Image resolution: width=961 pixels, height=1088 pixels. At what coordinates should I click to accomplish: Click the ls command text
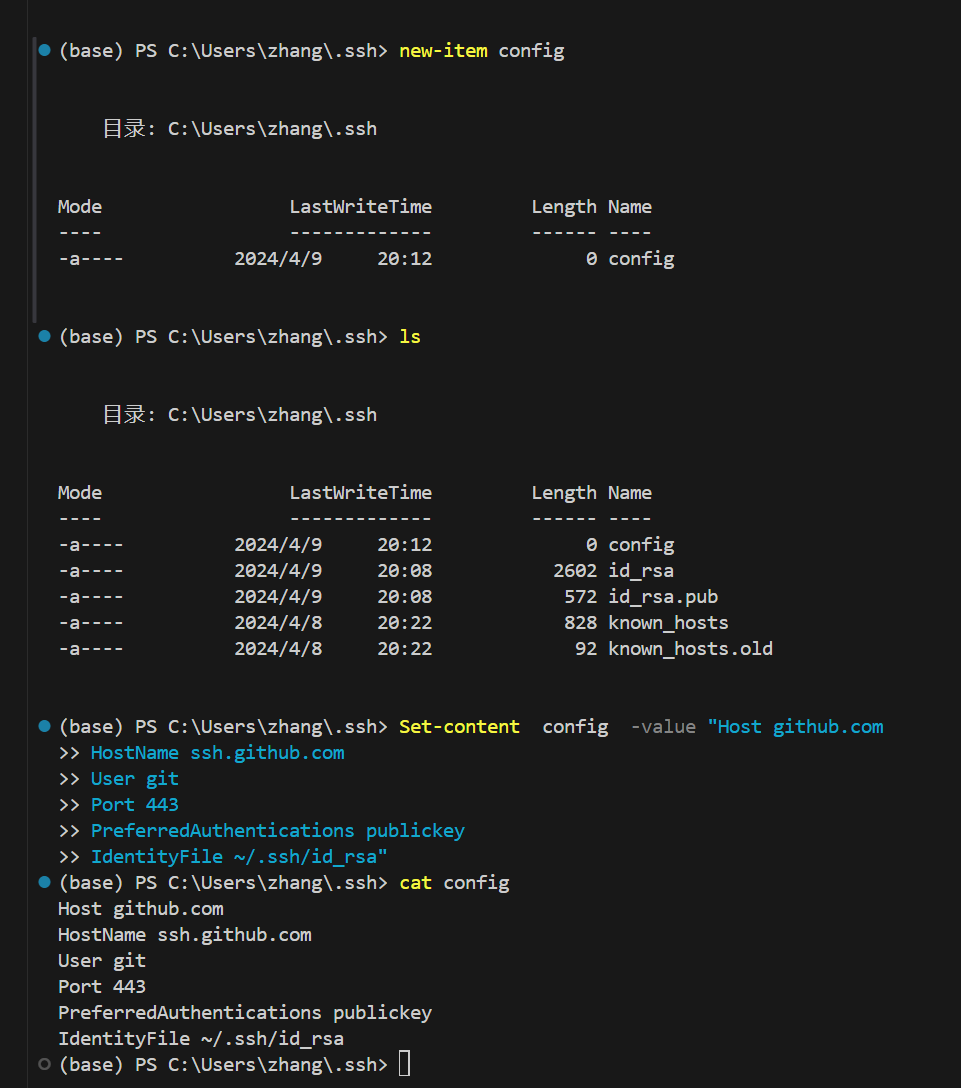click(409, 336)
